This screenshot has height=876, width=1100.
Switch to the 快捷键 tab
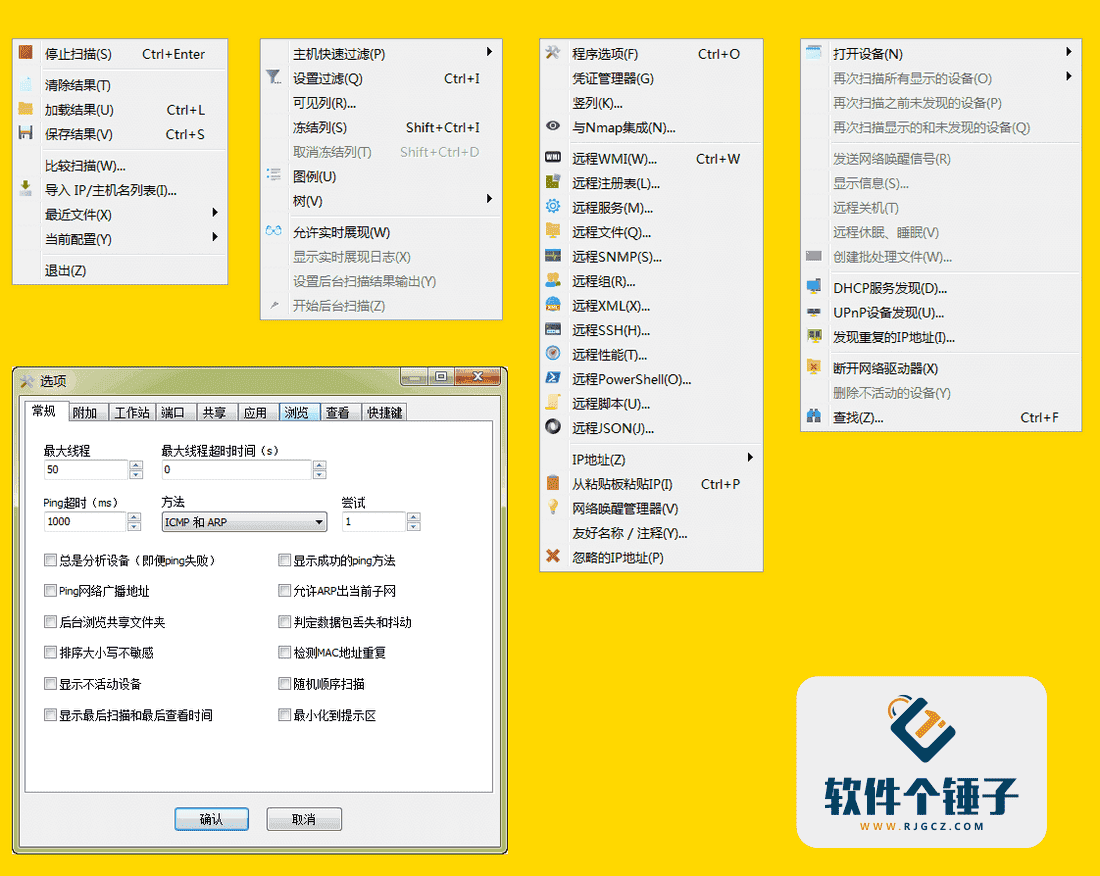coord(383,411)
